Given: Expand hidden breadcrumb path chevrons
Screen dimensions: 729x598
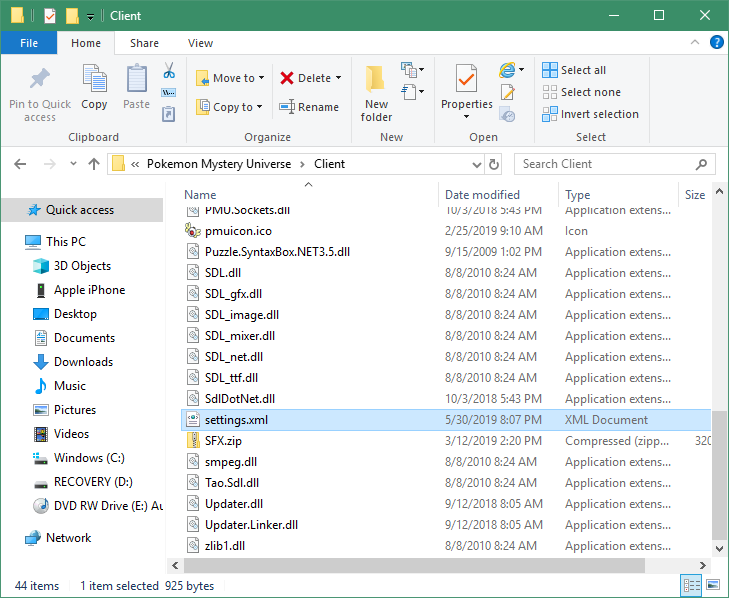Looking at the screenshot, I should (x=135, y=164).
